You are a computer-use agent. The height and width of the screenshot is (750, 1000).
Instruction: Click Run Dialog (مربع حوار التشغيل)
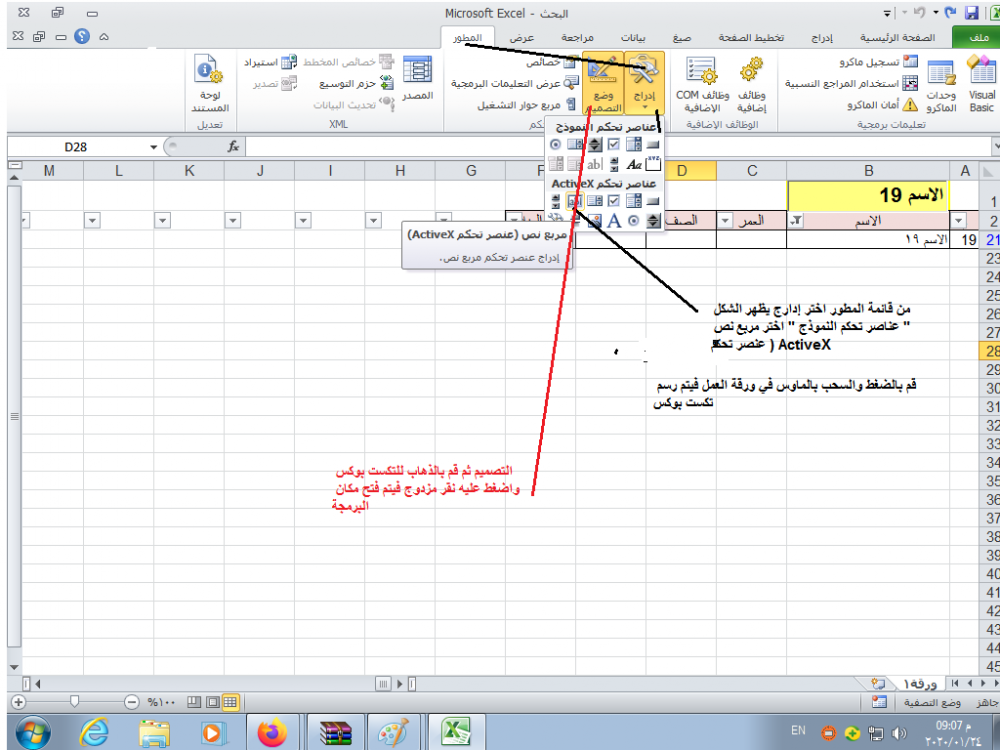point(527,105)
